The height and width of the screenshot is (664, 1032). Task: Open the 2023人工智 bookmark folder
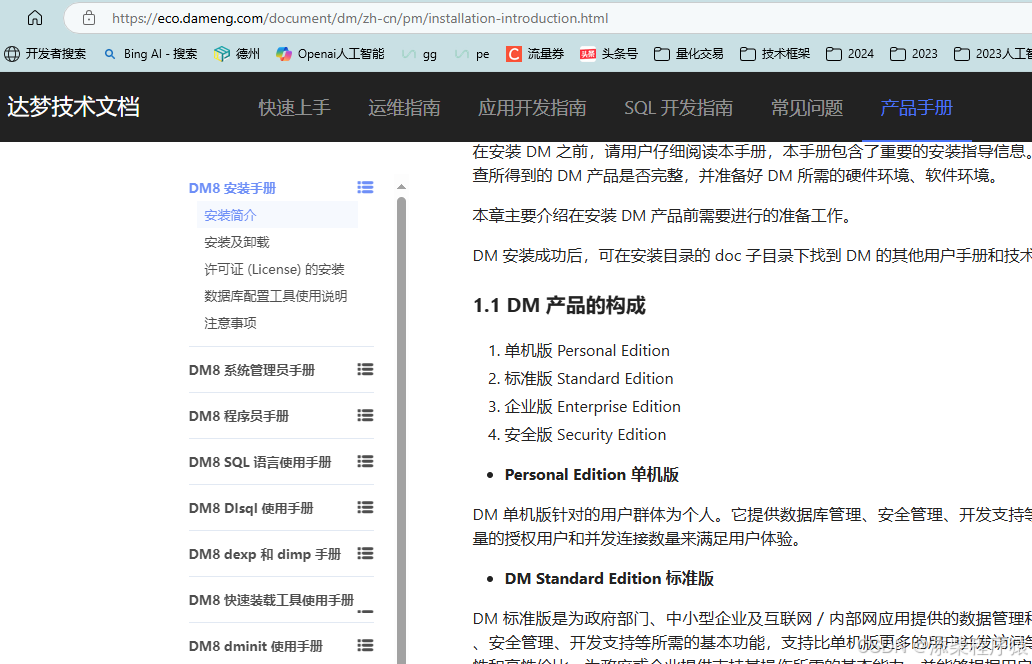[993, 54]
